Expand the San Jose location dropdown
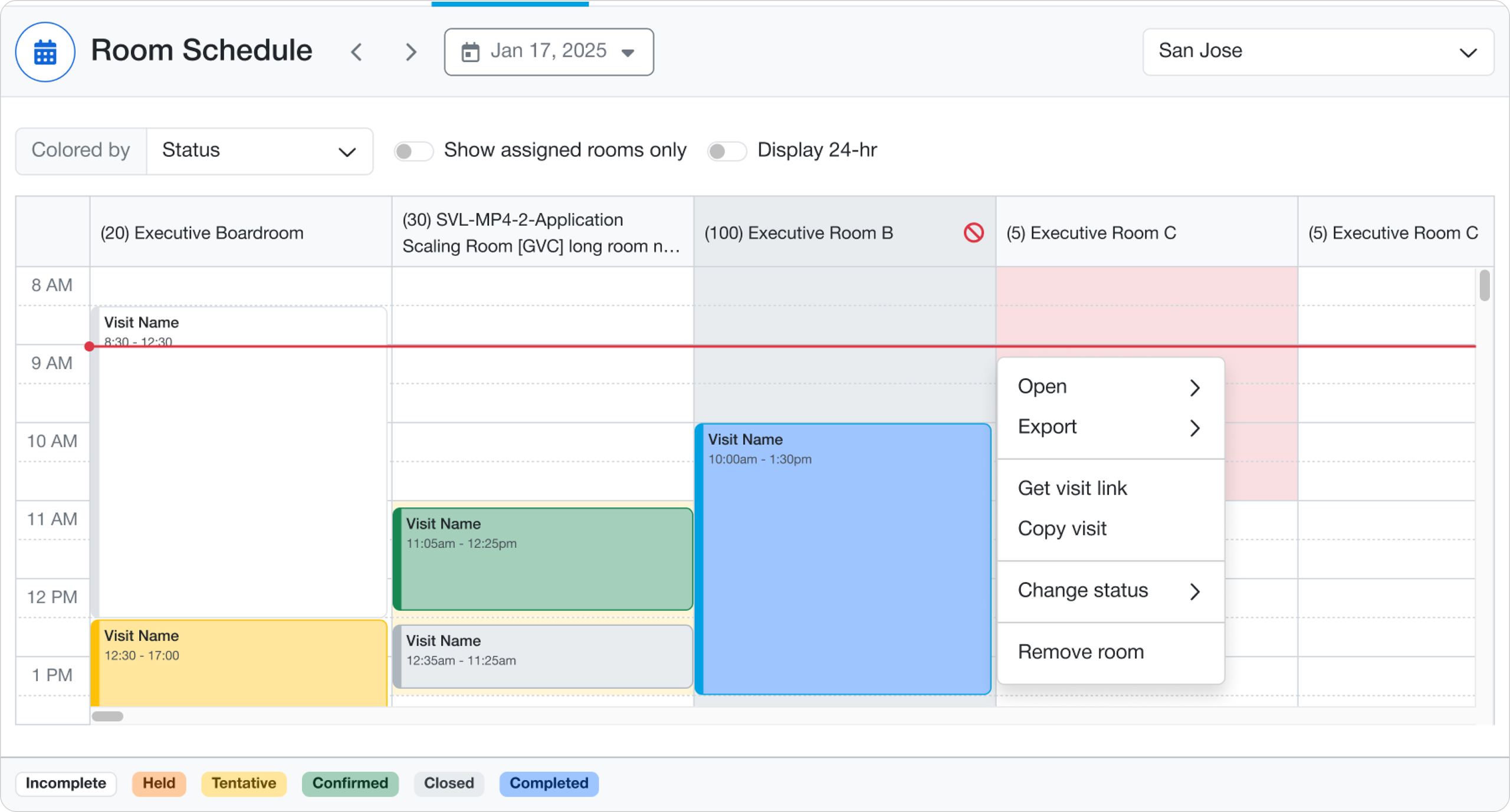Image resolution: width=1510 pixels, height=812 pixels. pos(1318,52)
